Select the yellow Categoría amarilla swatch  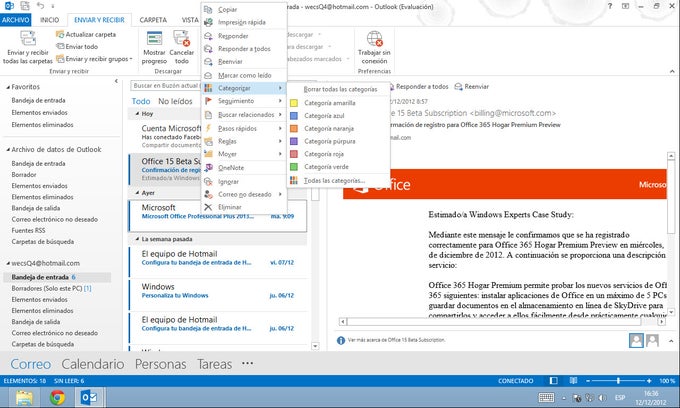[x=294, y=103]
